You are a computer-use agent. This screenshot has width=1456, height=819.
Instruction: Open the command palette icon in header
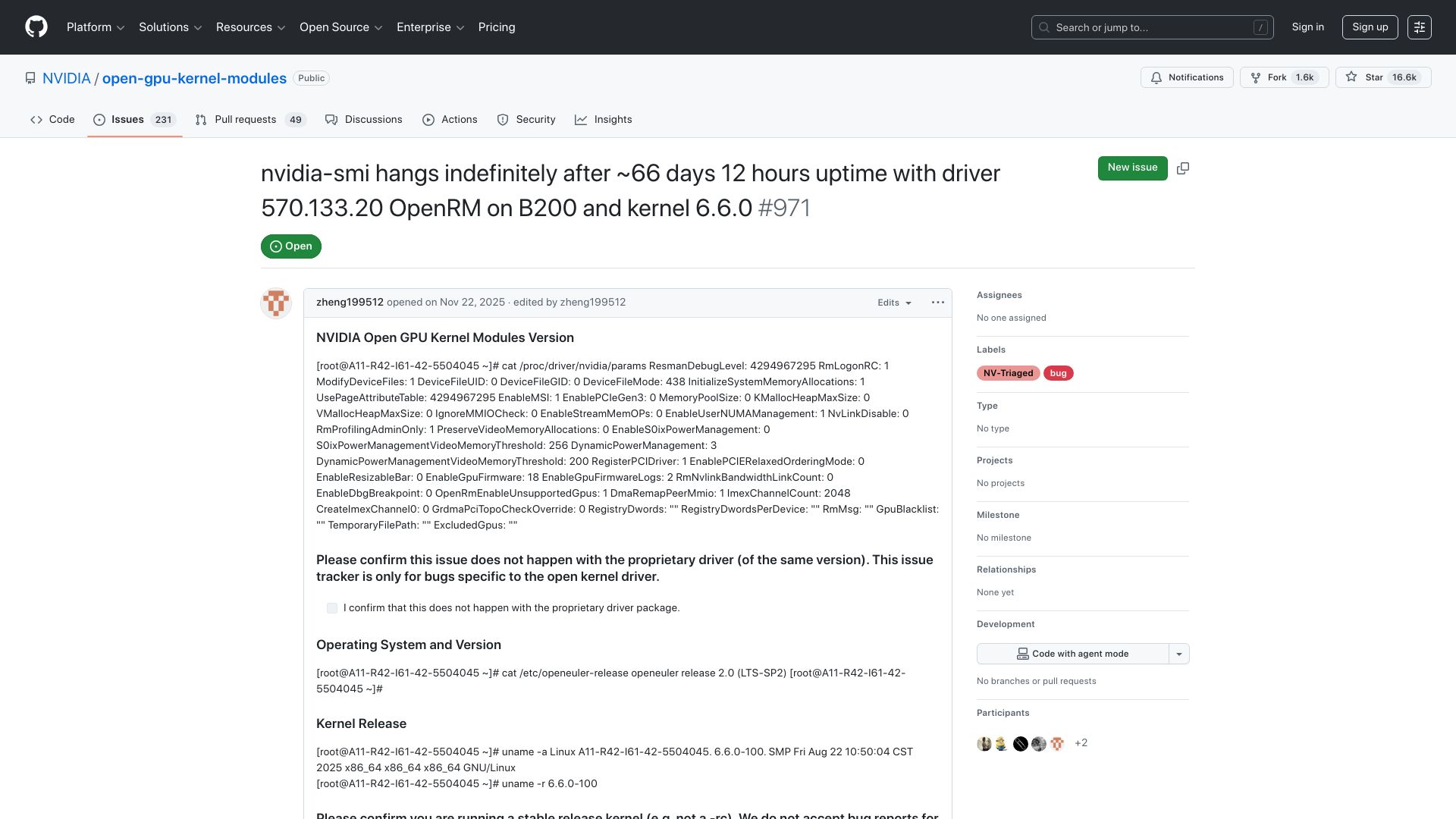point(1420,27)
